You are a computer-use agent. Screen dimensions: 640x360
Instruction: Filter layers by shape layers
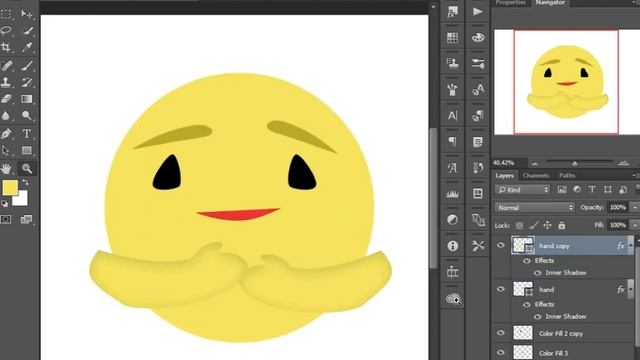click(607, 189)
